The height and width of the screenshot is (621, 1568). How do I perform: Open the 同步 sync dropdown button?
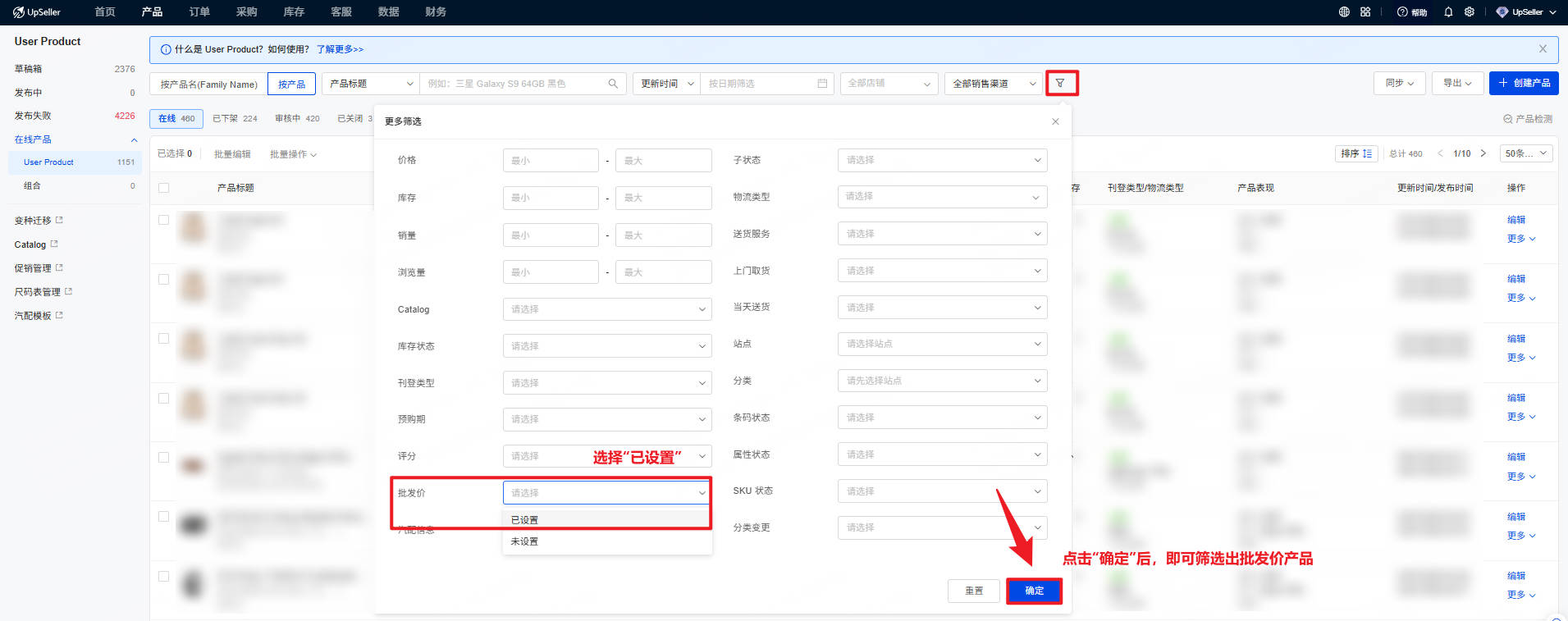[x=1400, y=83]
